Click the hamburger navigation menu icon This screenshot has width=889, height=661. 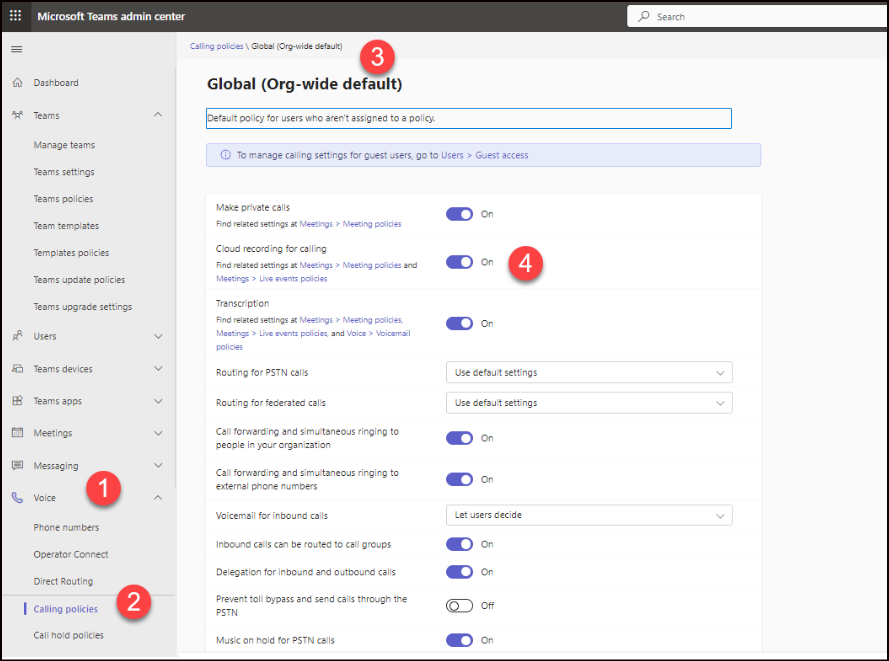[16, 49]
